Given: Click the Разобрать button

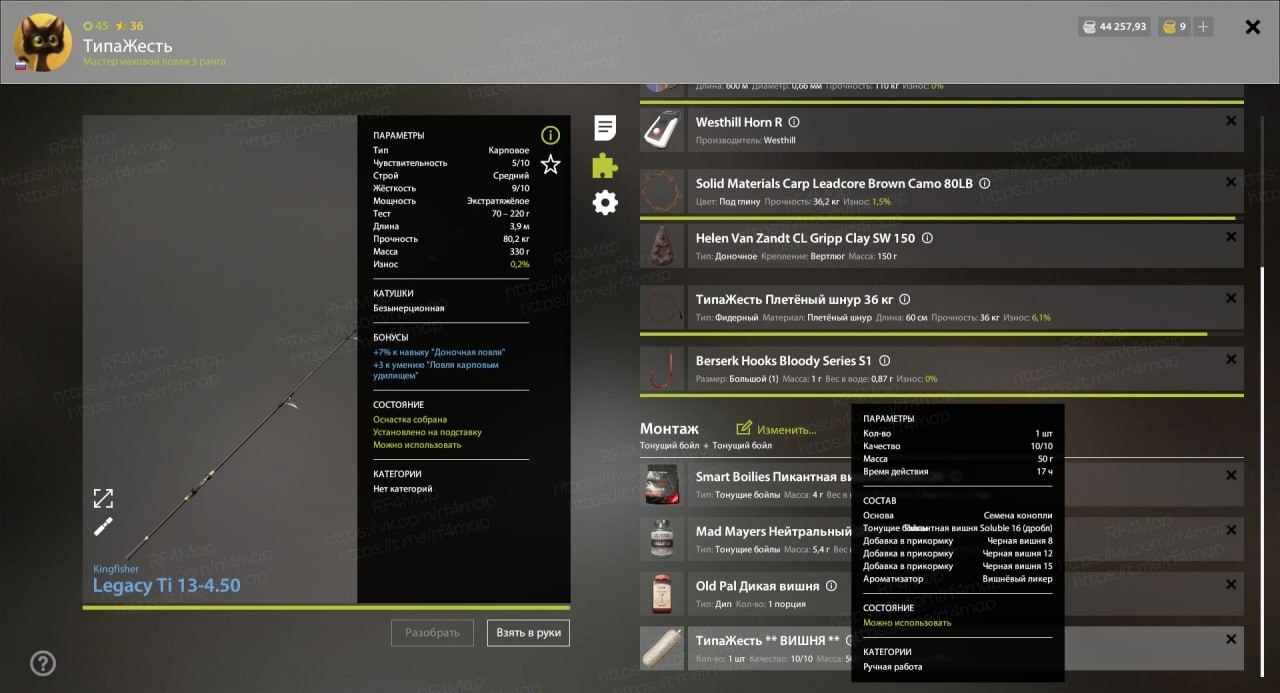Looking at the screenshot, I should pyautogui.click(x=432, y=632).
